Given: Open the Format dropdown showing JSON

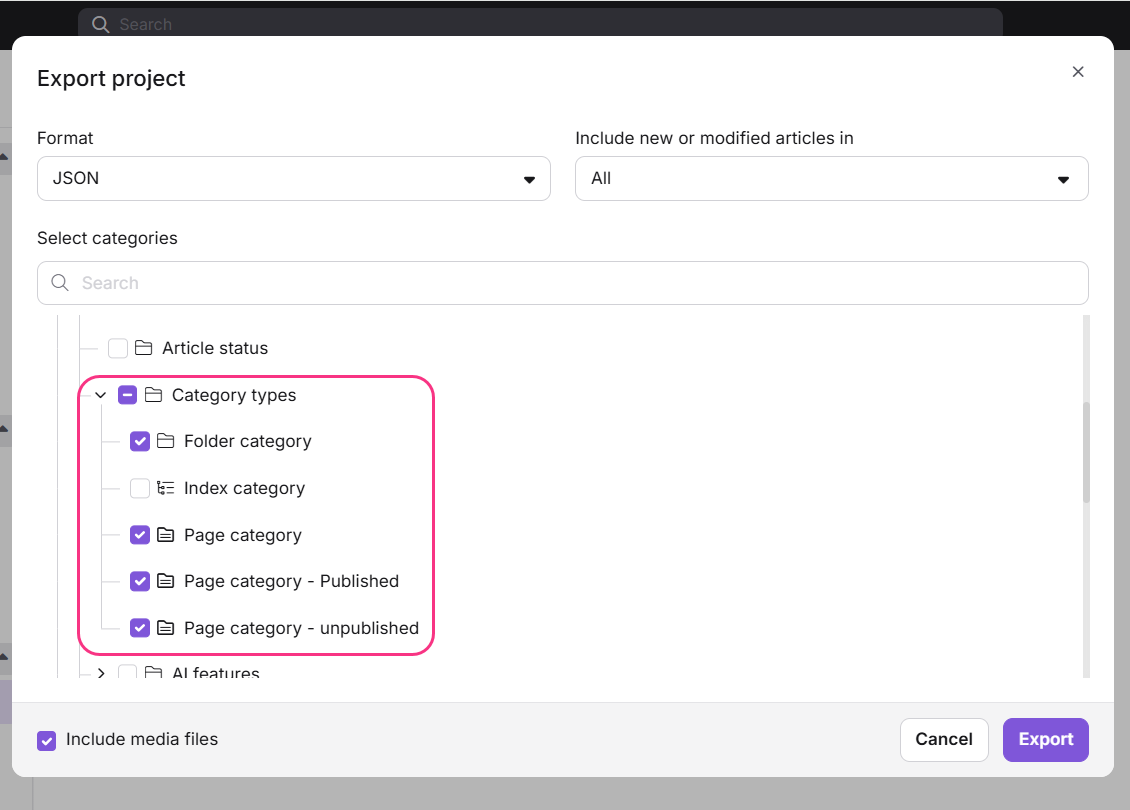Looking at the screenshot, I should coord(293,178).
